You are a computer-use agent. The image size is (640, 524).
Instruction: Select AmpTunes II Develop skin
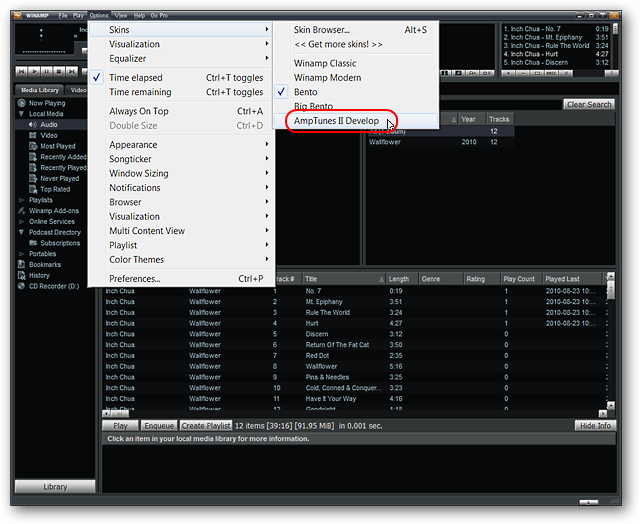click(x=356, y=121)
